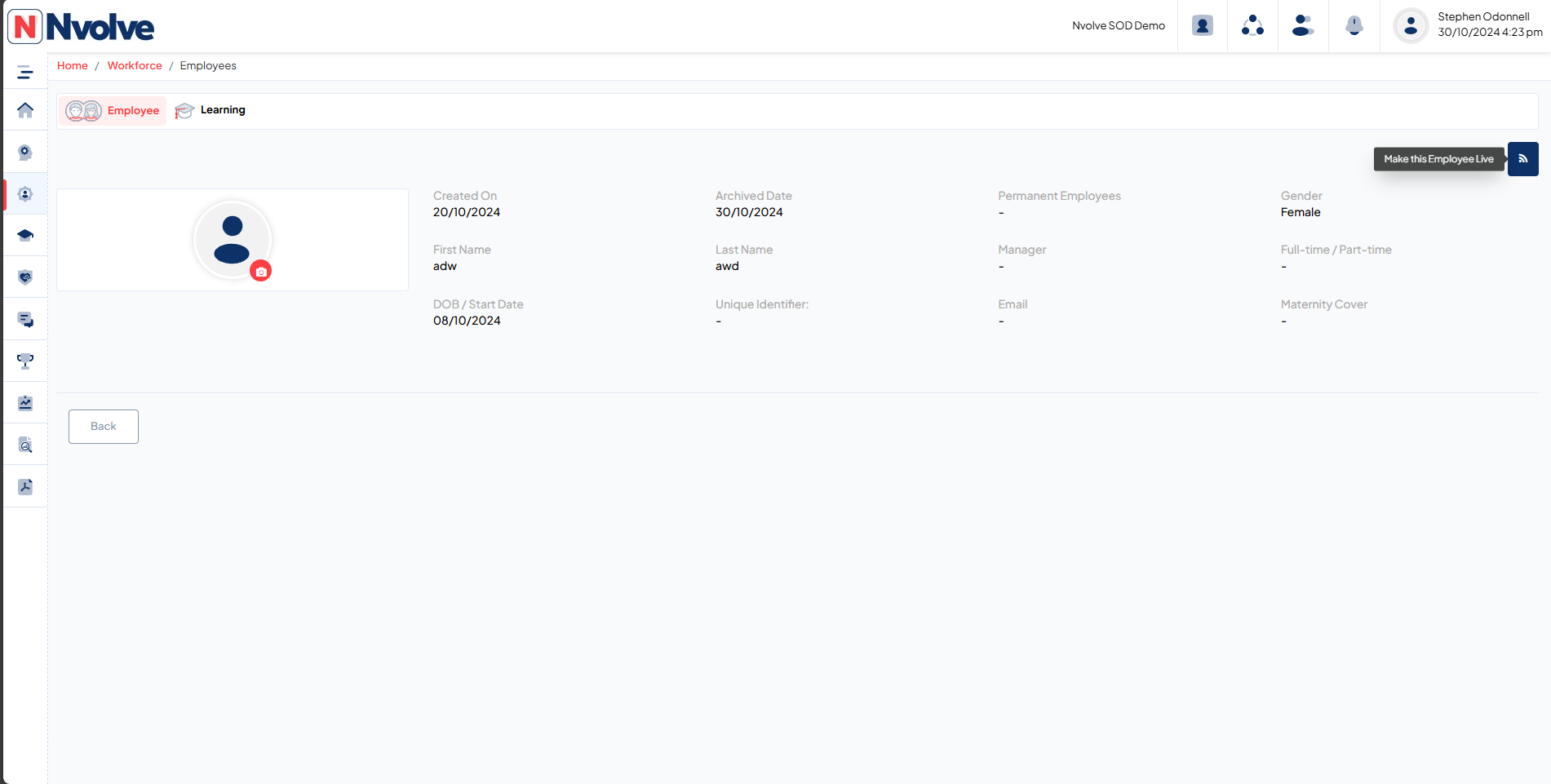The height and width of the screenshot is (784, 1551).
Task: Click the users icon in header
Action: (1303, 26)
